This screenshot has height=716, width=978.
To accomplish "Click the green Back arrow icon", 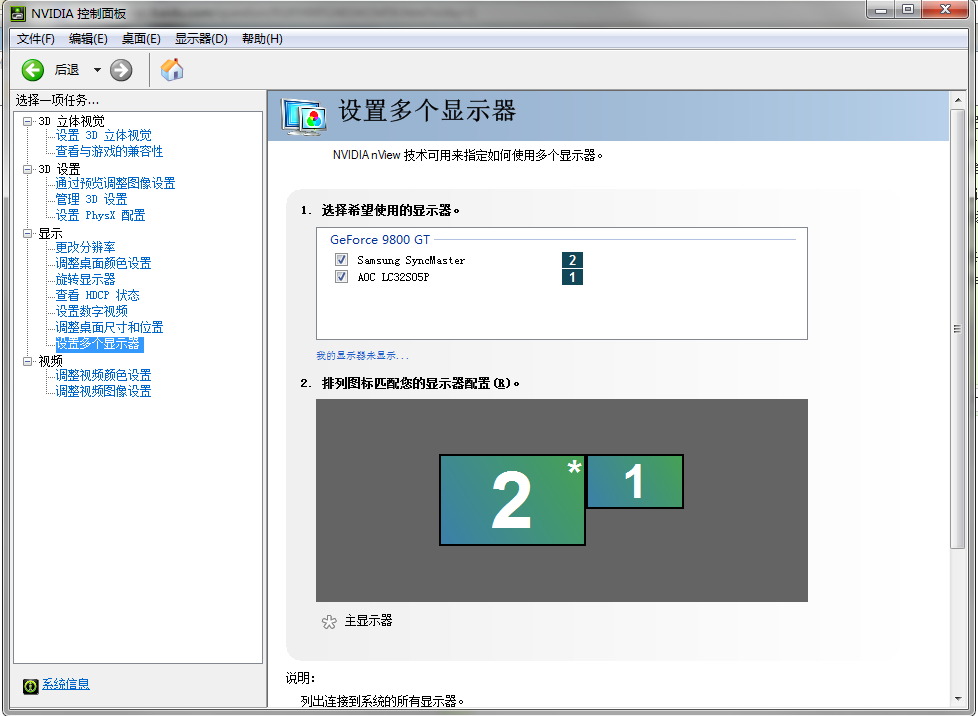I will coord(32,70).
